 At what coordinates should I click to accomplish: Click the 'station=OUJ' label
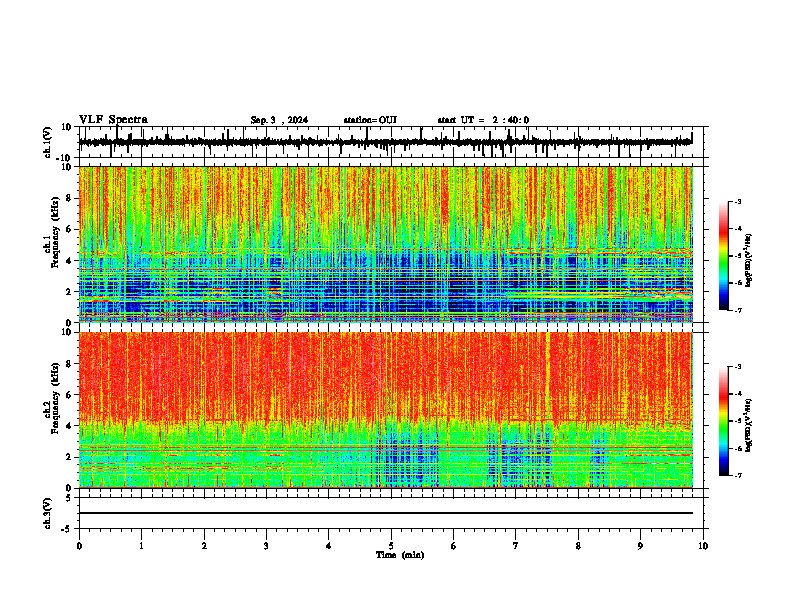tap(370, 120)
